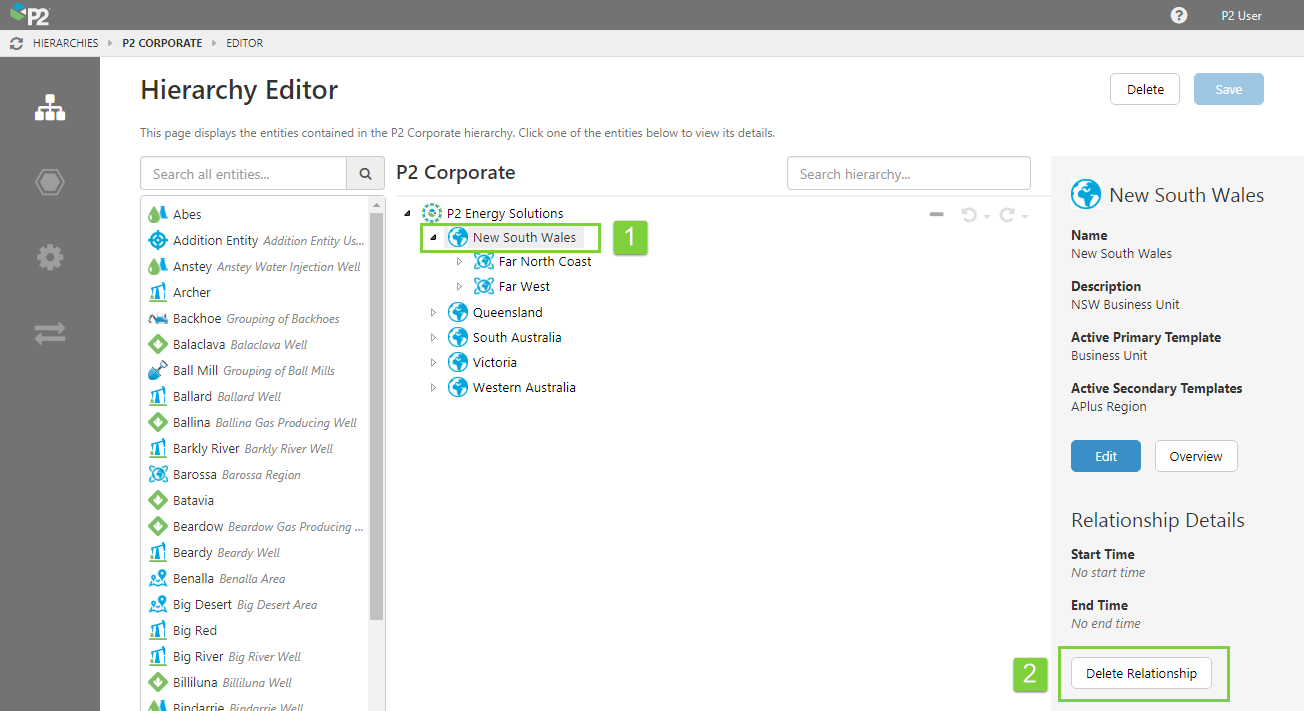Click the hexagon entity icon in sidebar

tap(50, 182)
